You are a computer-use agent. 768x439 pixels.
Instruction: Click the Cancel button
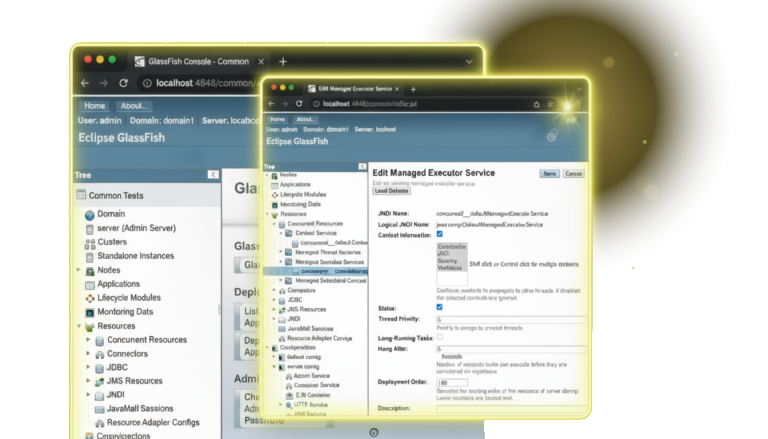[573, 174]
